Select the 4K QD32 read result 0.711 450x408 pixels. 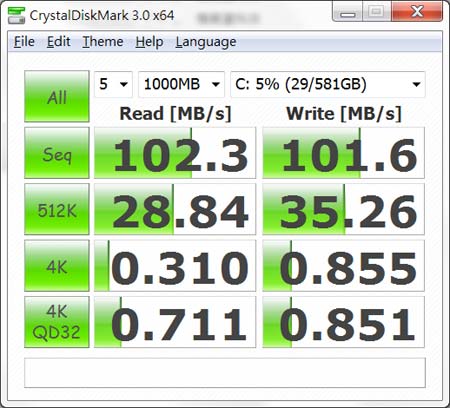(x=175, y=322)
